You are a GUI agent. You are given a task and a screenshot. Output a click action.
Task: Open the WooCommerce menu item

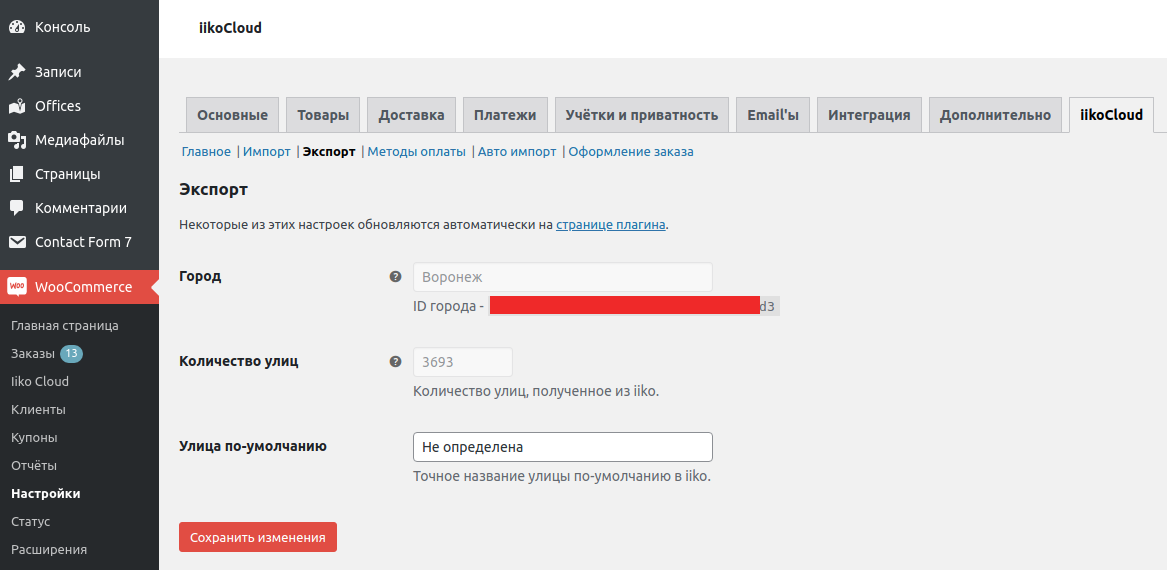click(x=79, y=287)
